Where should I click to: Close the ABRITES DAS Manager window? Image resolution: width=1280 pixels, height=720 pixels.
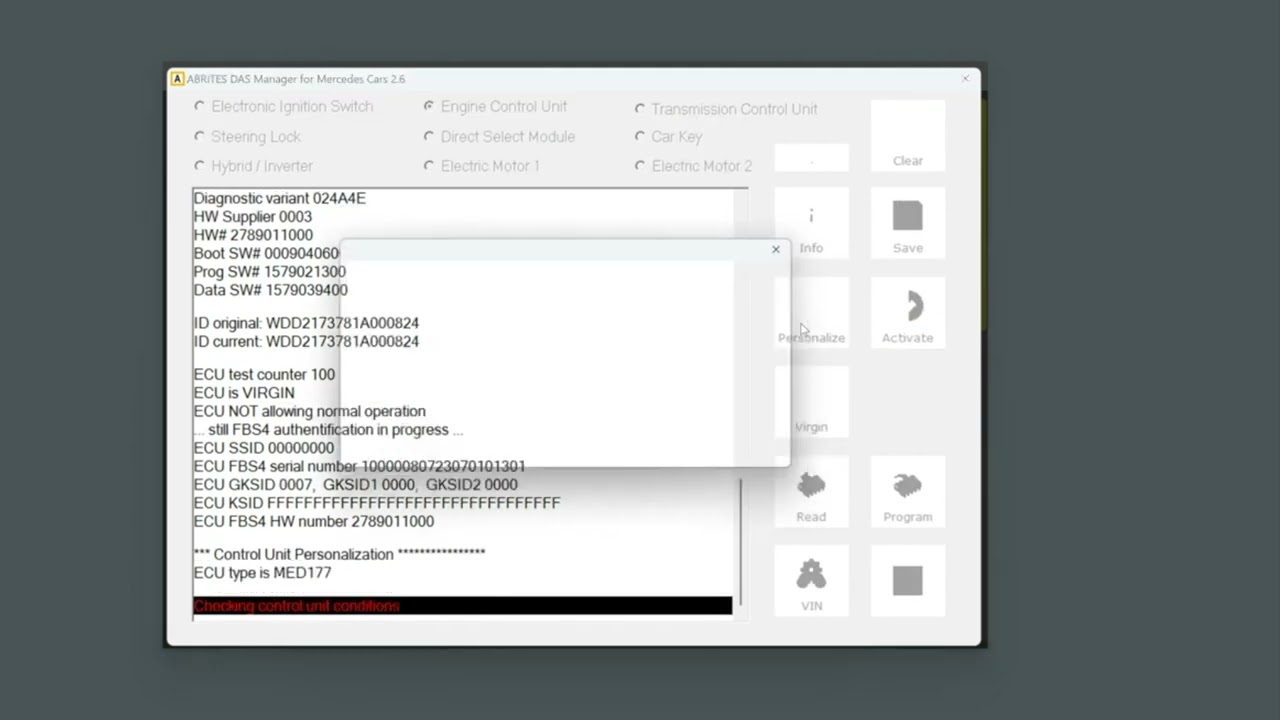pos(965,79)
